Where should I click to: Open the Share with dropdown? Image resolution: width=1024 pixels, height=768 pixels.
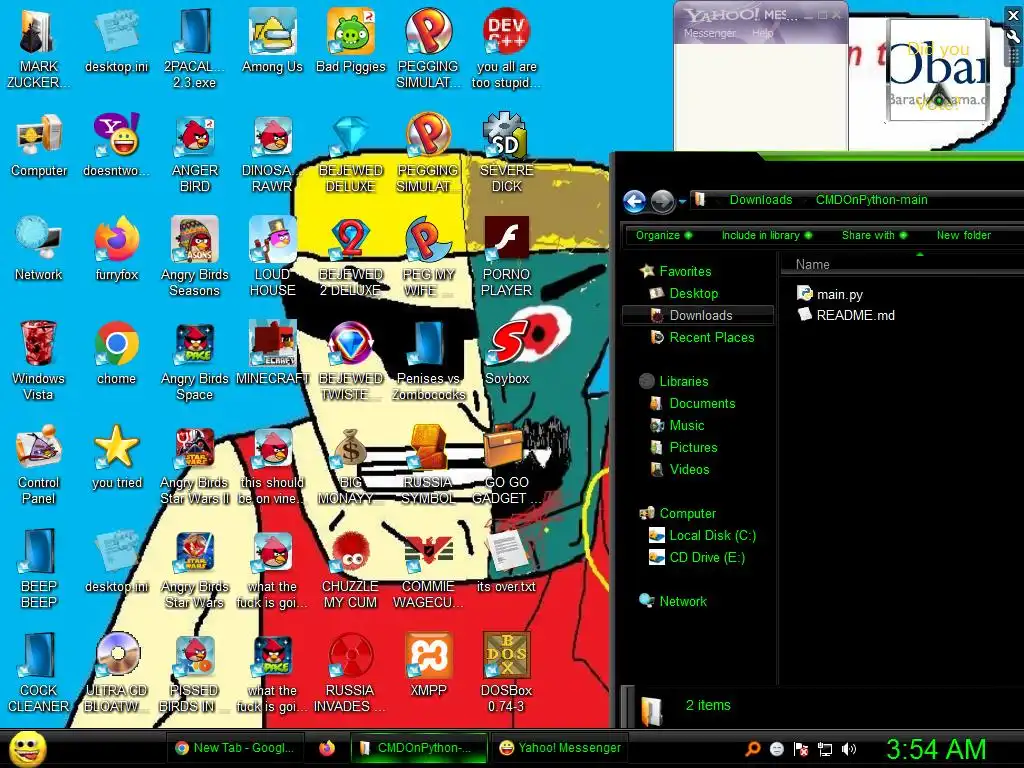pos(874,235)
